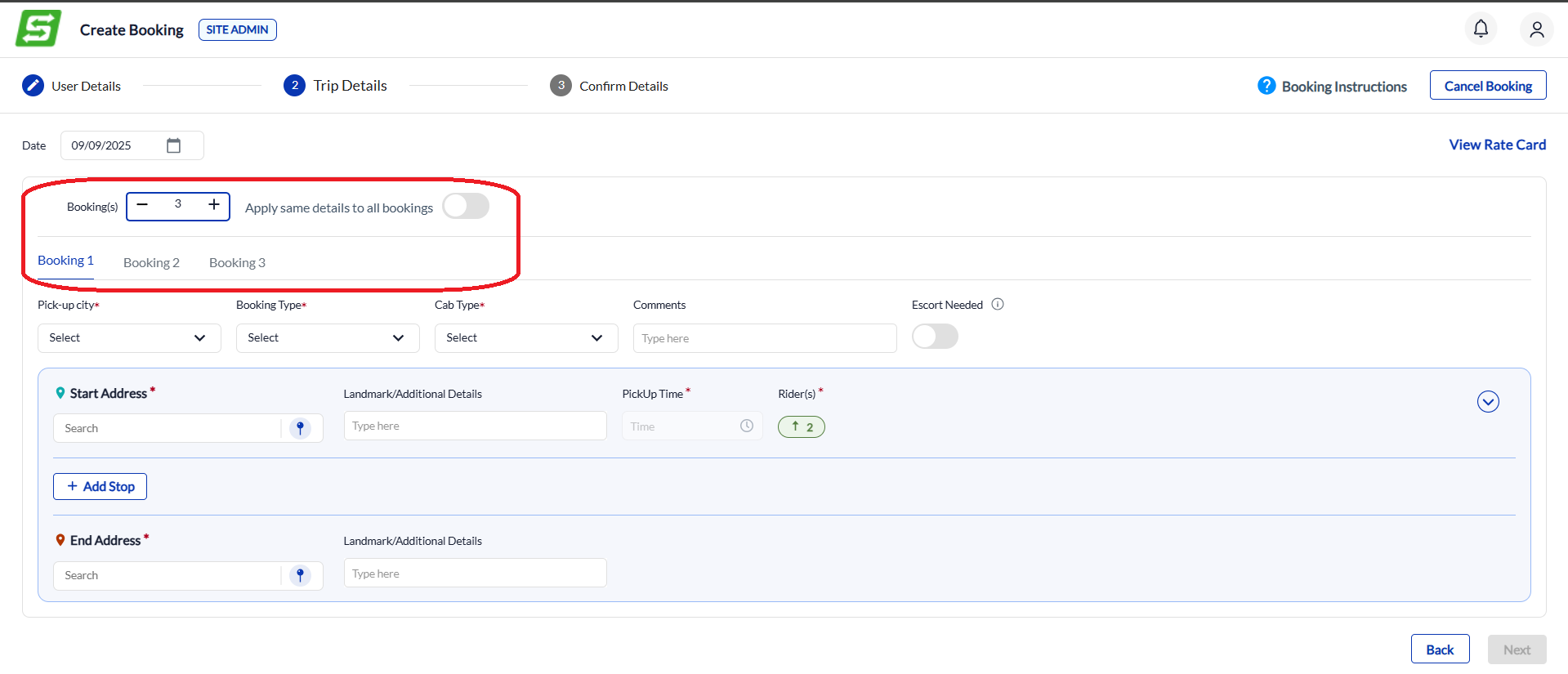1568x674 pixels.
Task: Open the Pick-up city dropdown
Action: click(x=129, y=338)
